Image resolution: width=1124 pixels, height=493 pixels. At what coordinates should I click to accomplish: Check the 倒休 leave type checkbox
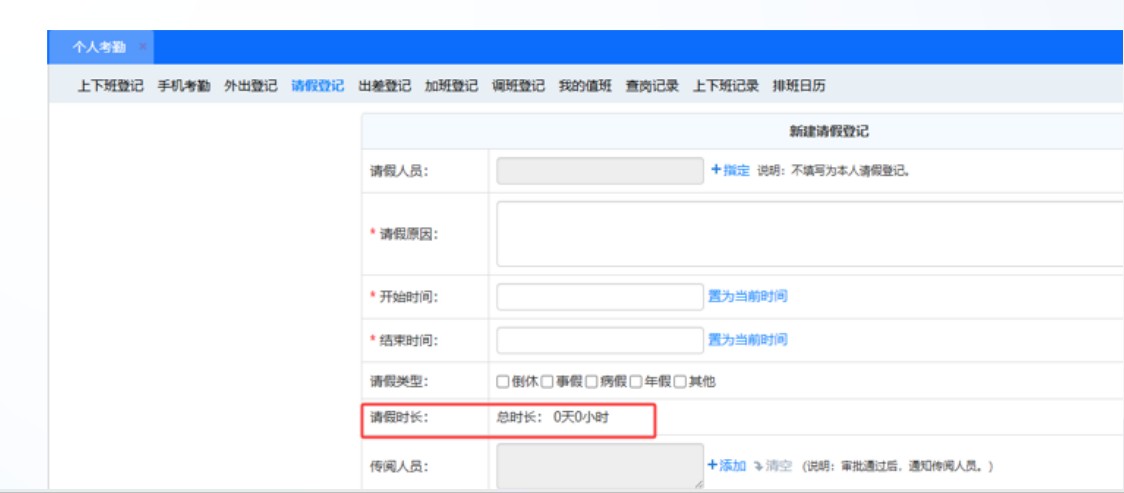tap(503, 381)
